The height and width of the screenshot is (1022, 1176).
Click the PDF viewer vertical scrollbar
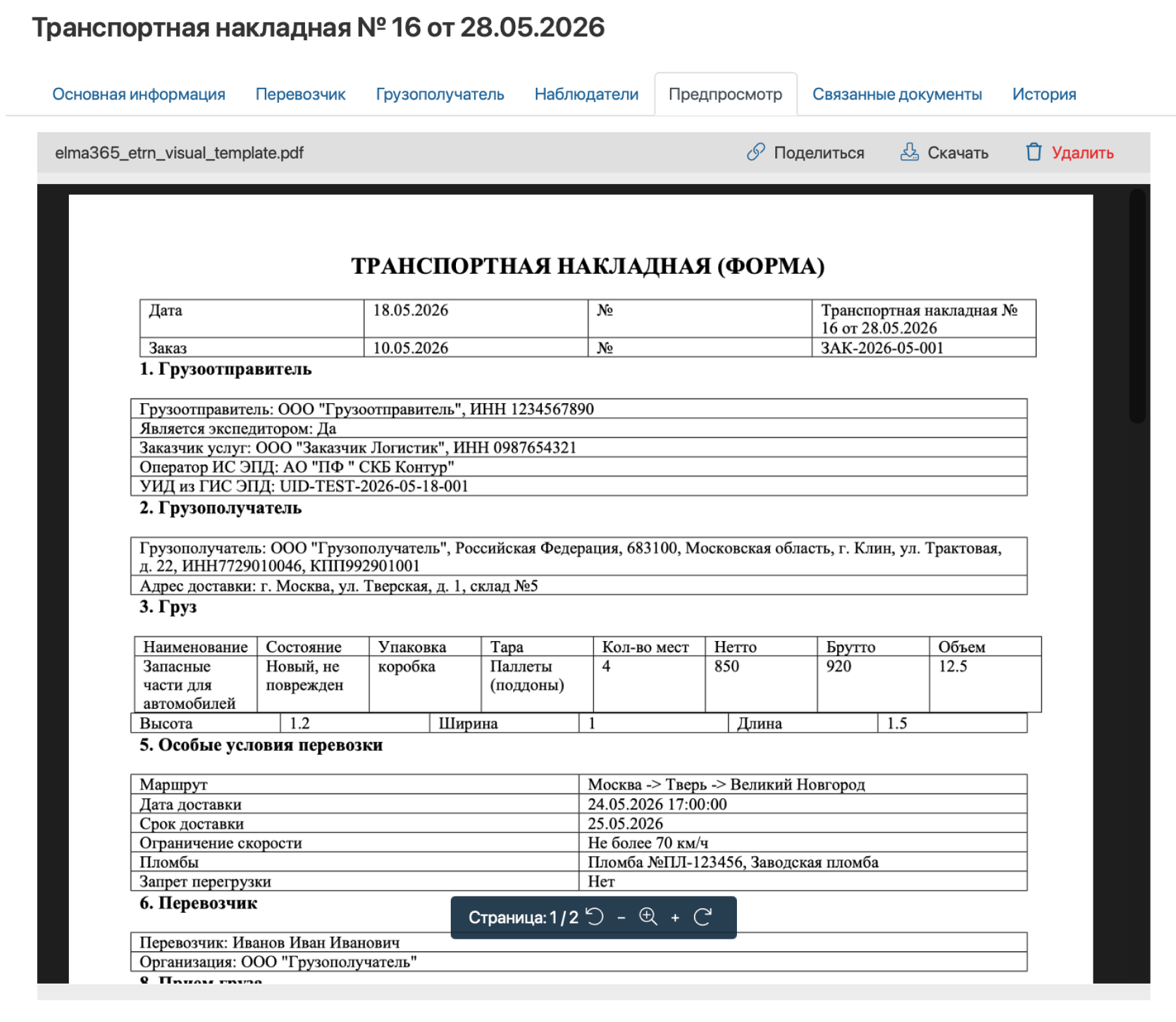coord(1137,306)
